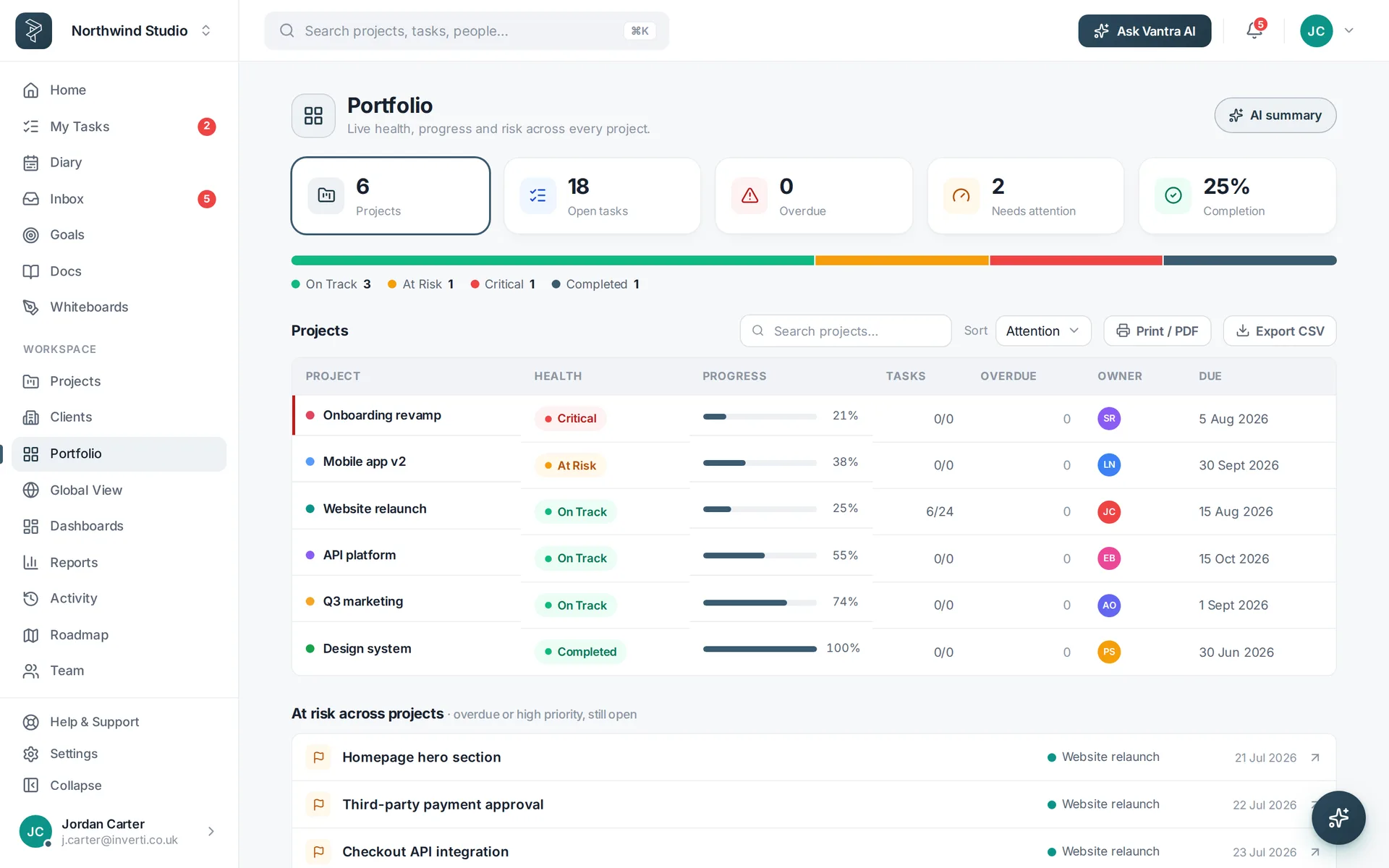Expand the Northwind Studio workspace switcher
Viewport: 1389px width, 868px height.
[x=206, y=30]
